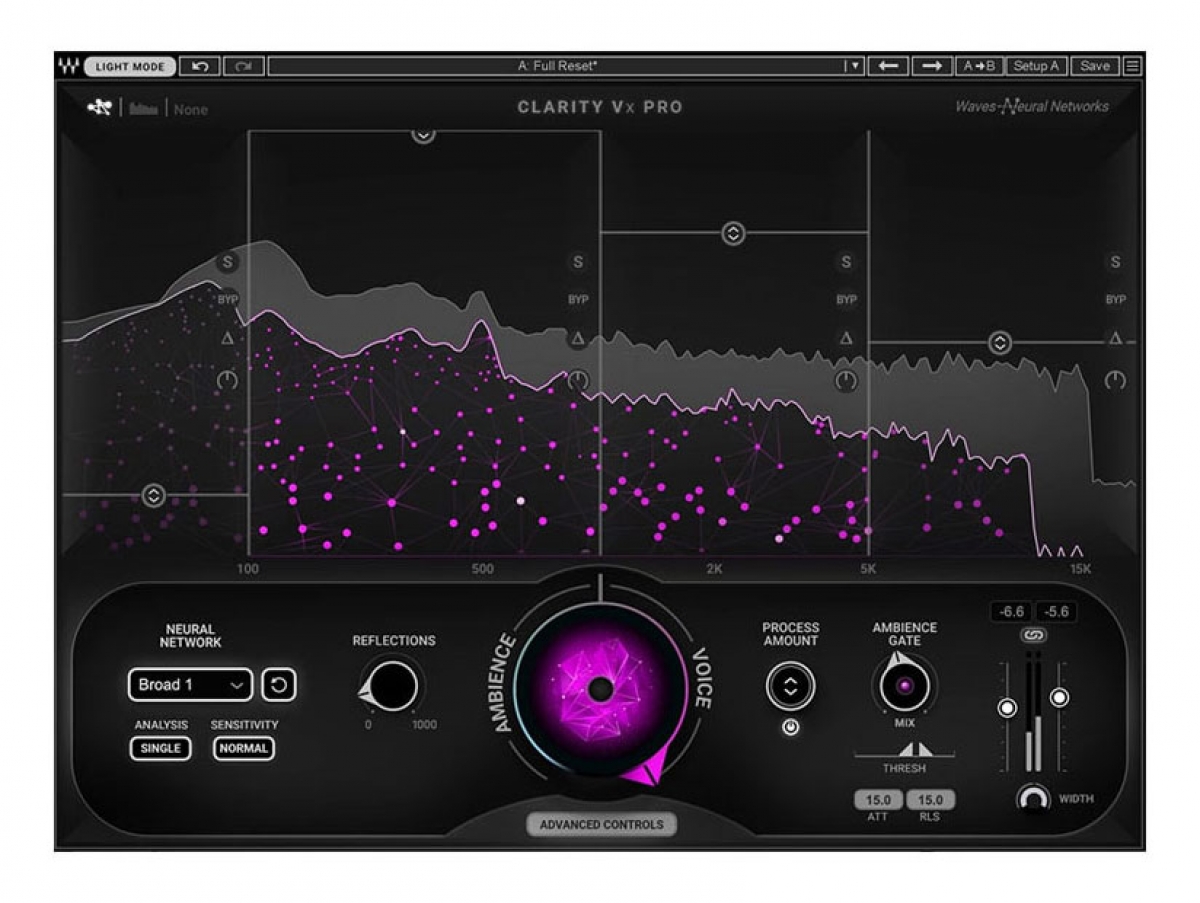Screen dimensions: 1200x903
Task: Enable delta on the lowest band
Action: pos(228,339)
